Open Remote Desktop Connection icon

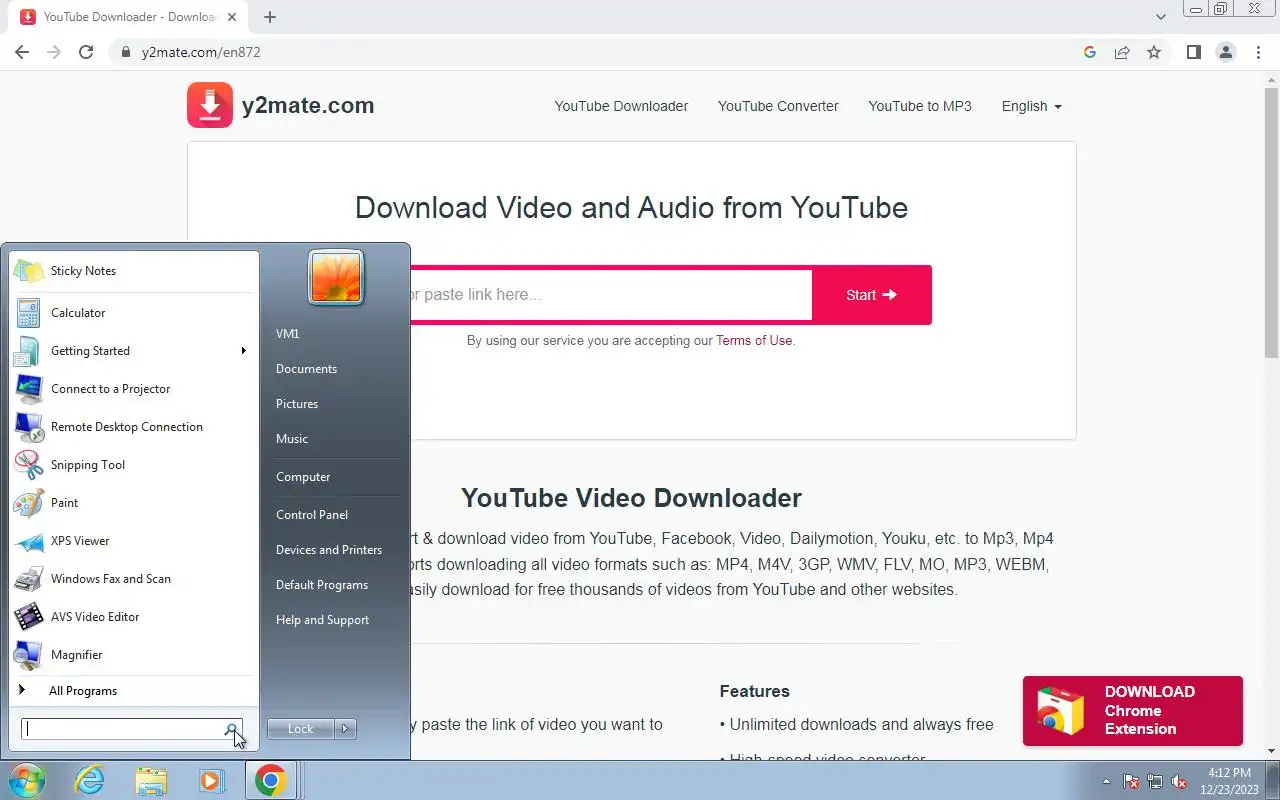pos(29,427)
